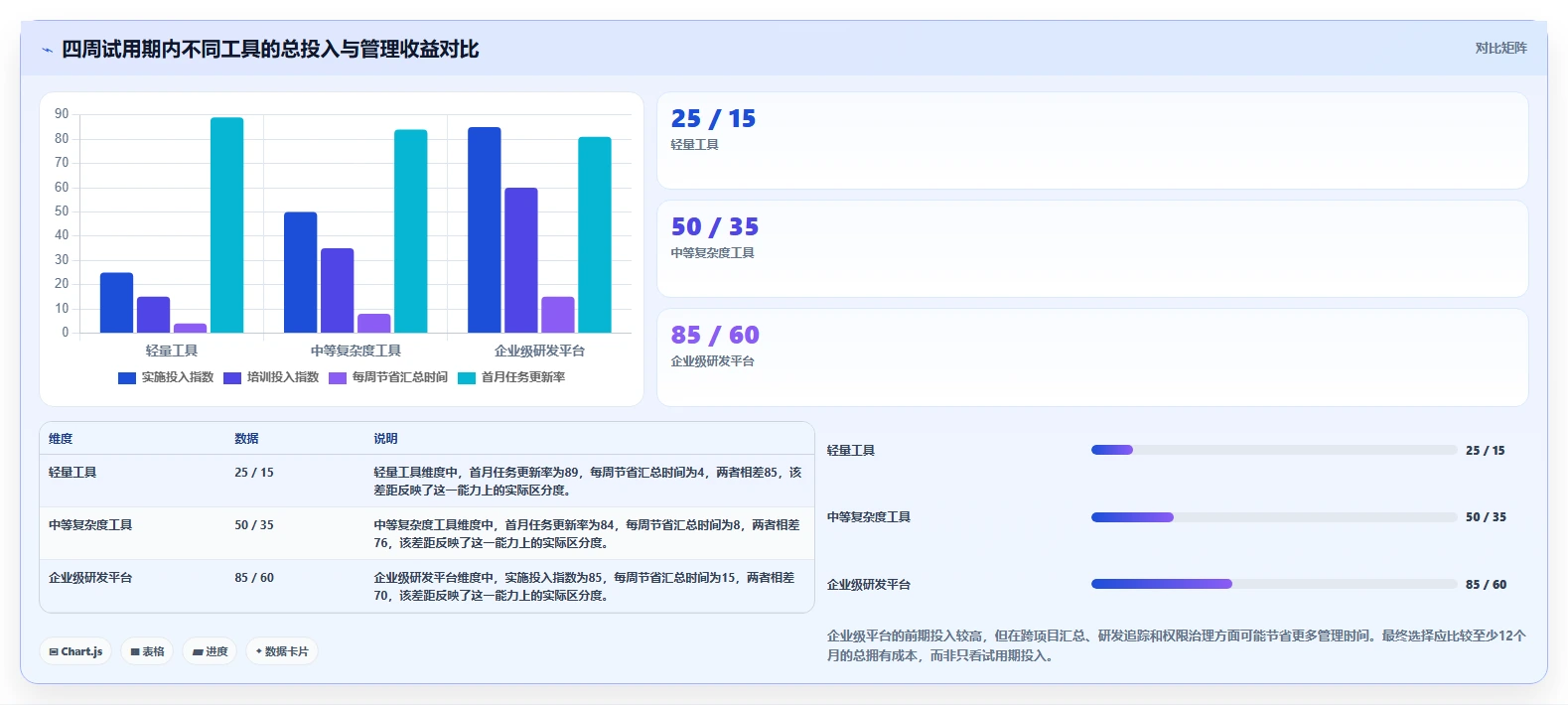Click the 企业级研发平台 label in the progress list

pos(869,585)
